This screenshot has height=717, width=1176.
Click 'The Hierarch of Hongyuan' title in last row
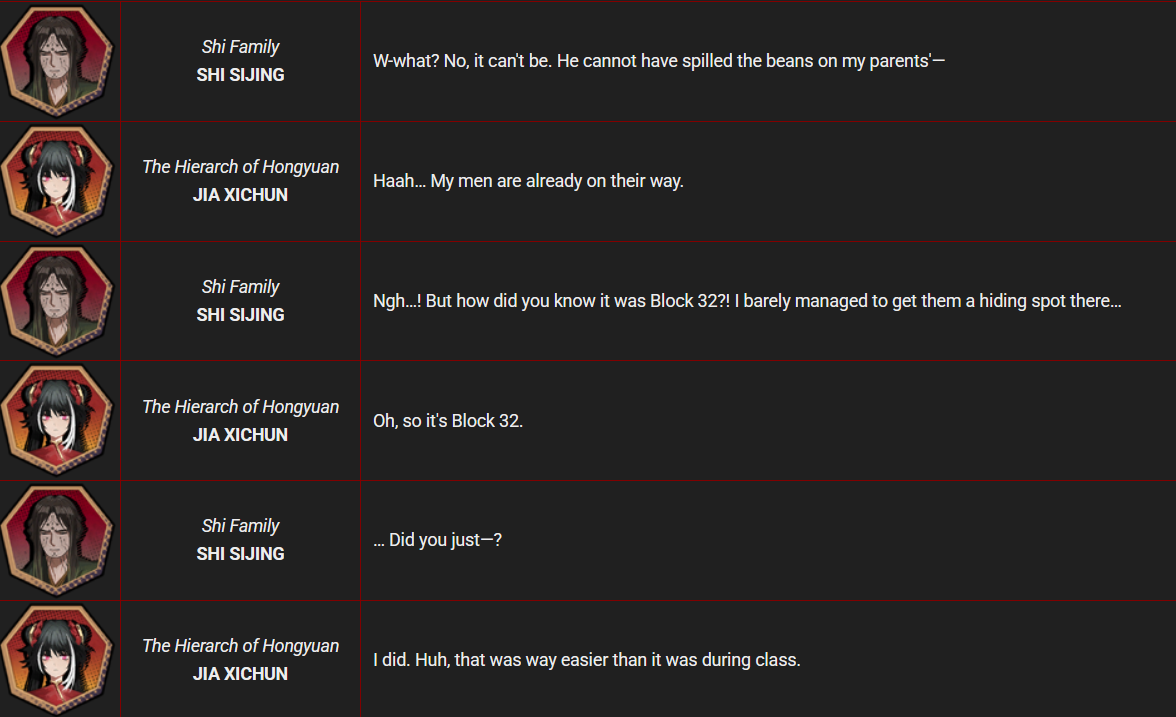point(240,646)
